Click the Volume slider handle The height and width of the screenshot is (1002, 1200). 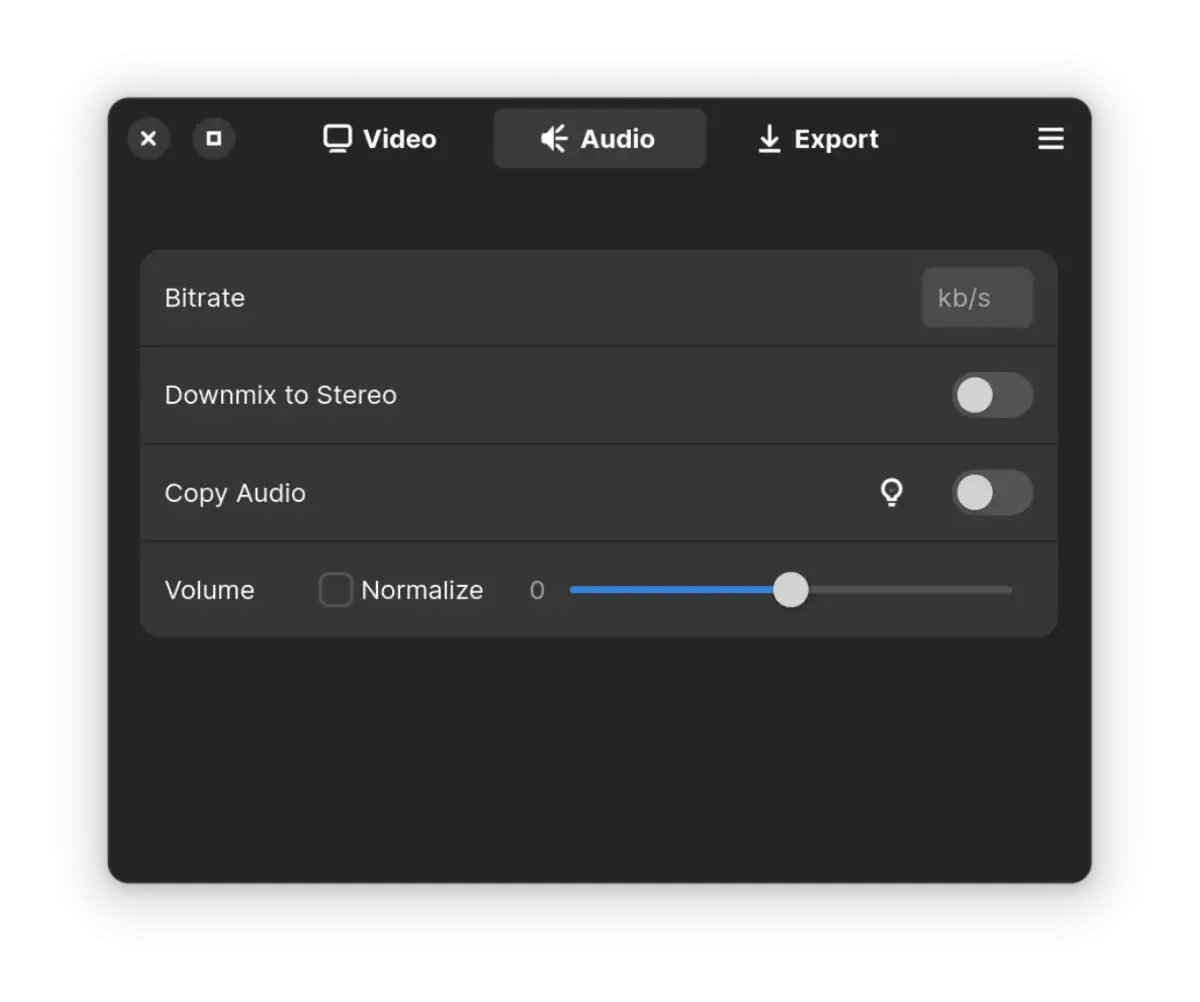tap(791, 590)
